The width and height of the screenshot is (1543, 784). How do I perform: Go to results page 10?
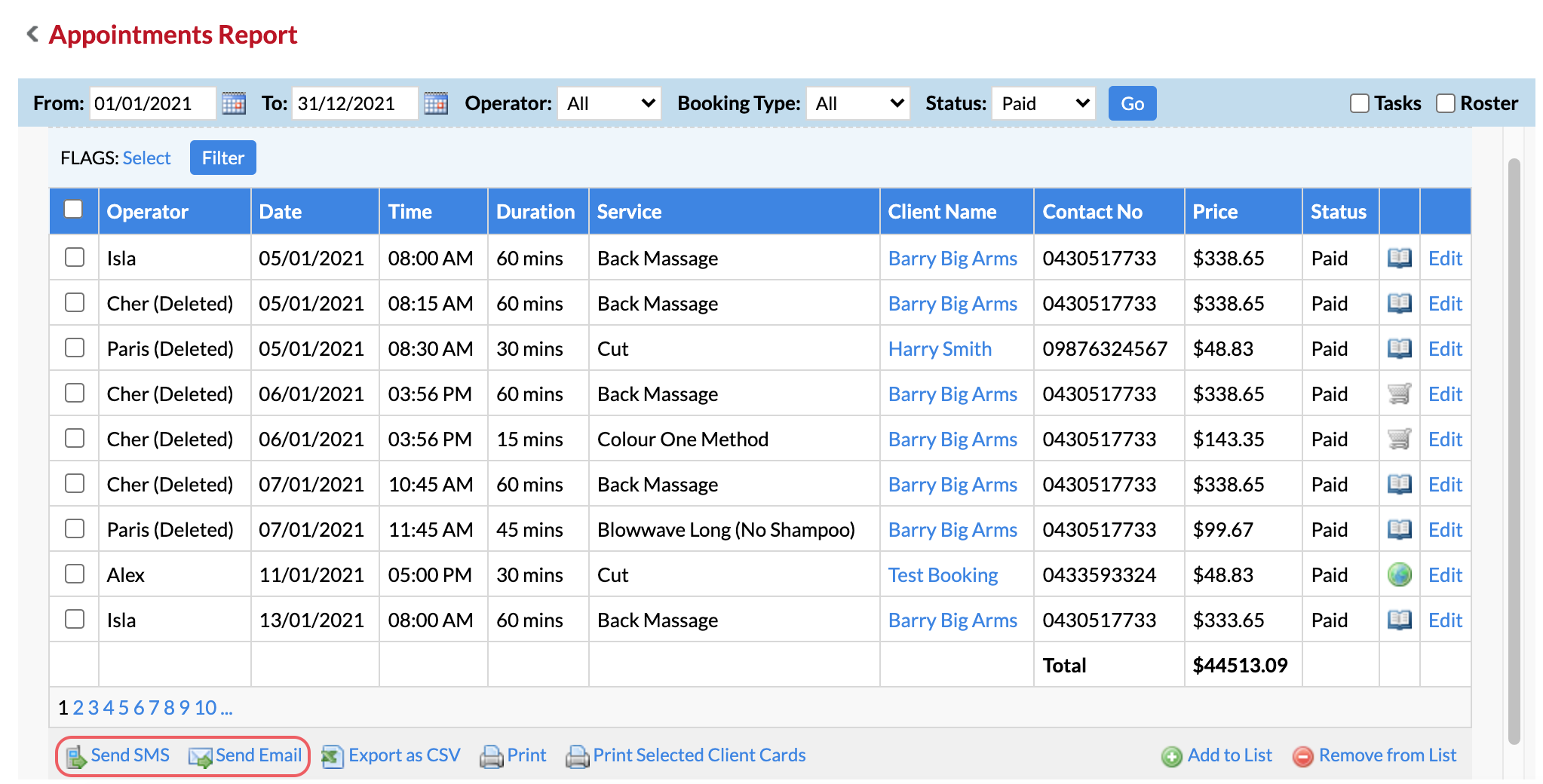(x=206, y=708)
